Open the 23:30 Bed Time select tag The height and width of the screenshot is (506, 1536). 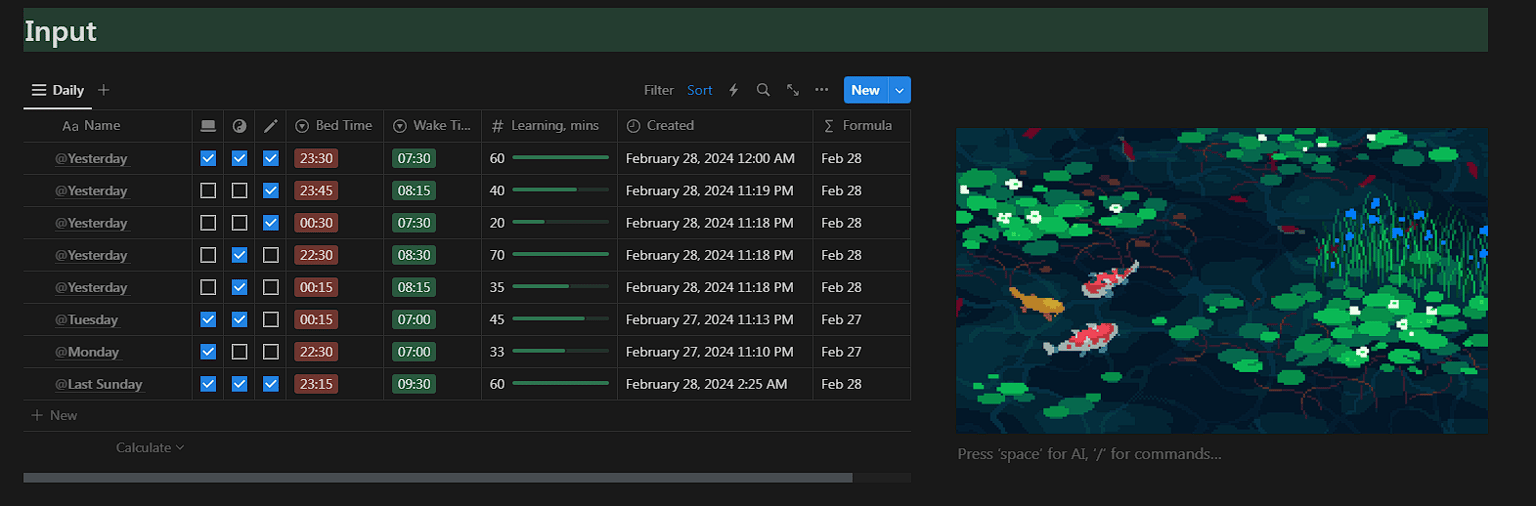click(316, 158)
